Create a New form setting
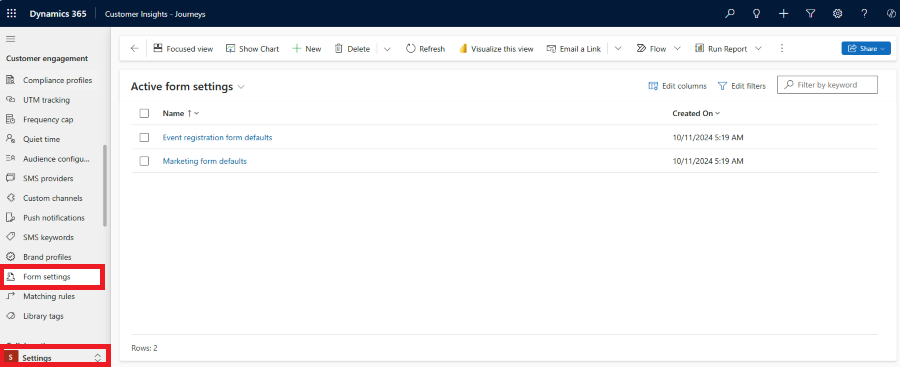The height and width of the screenshot is (367, 900). 307,49
